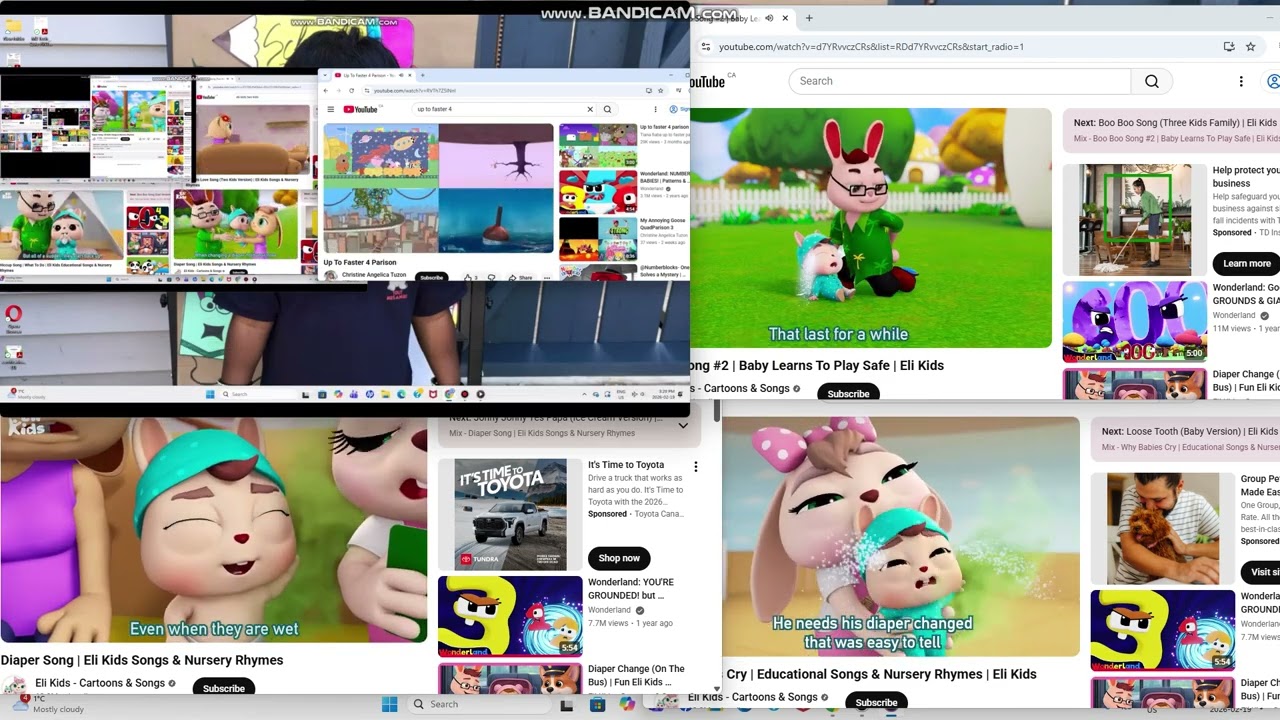This screenshot has width=1280, height=720.
Task: Go back in the Up To Faster browser window
Action: click(328, 91)
